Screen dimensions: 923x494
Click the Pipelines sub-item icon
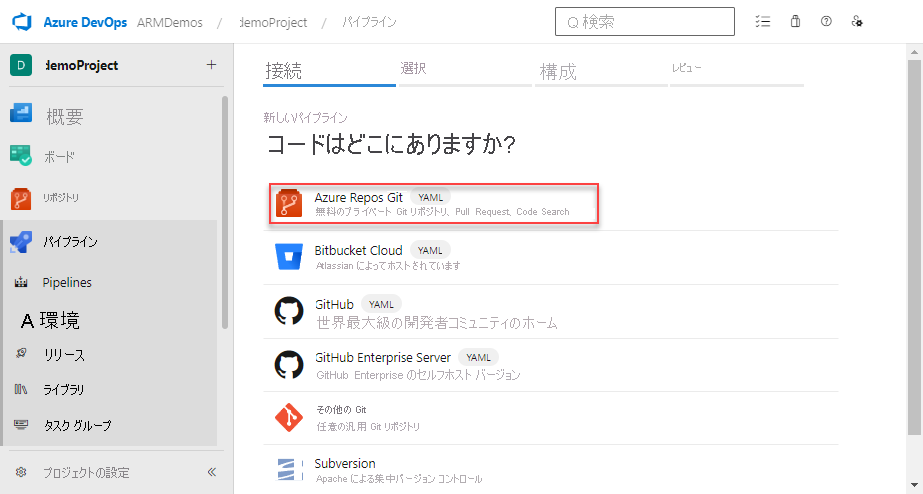(x=21, y=283)
